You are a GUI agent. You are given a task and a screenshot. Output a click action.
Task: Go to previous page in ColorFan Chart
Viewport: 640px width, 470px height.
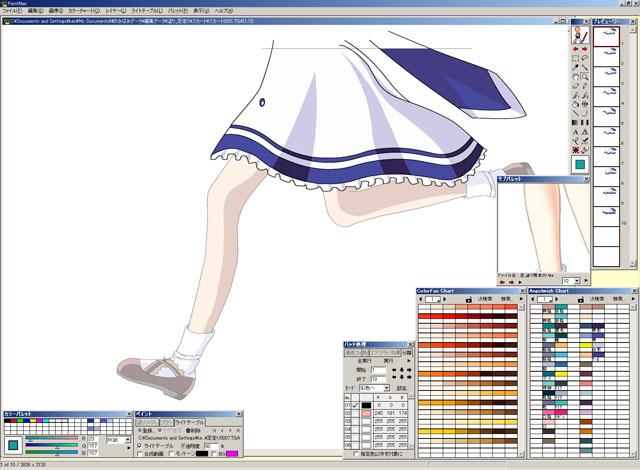coord(421,299)
